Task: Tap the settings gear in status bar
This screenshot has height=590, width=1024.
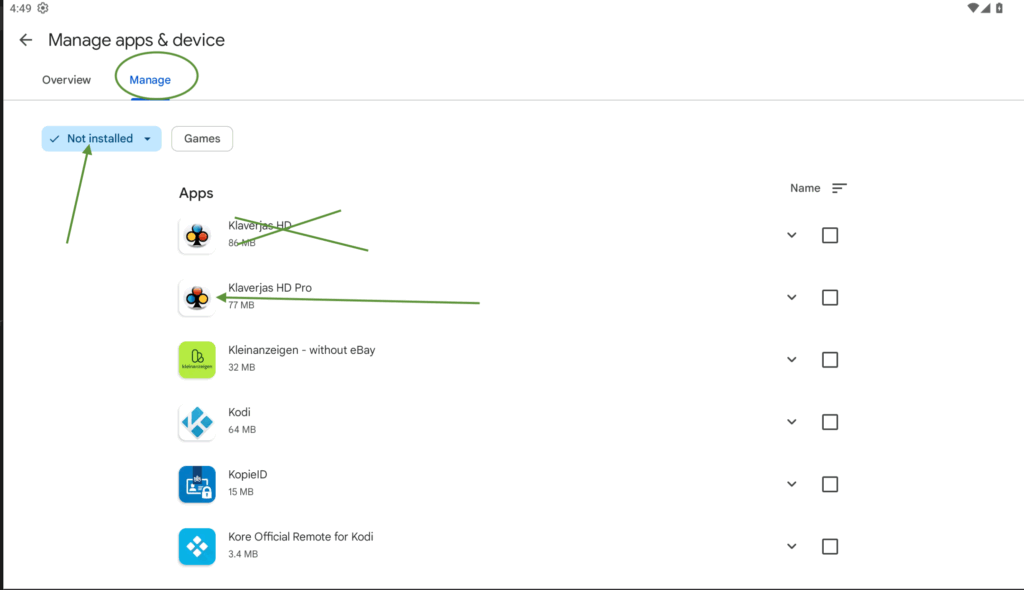Action: pyautogui.click(x=43, y=8)
